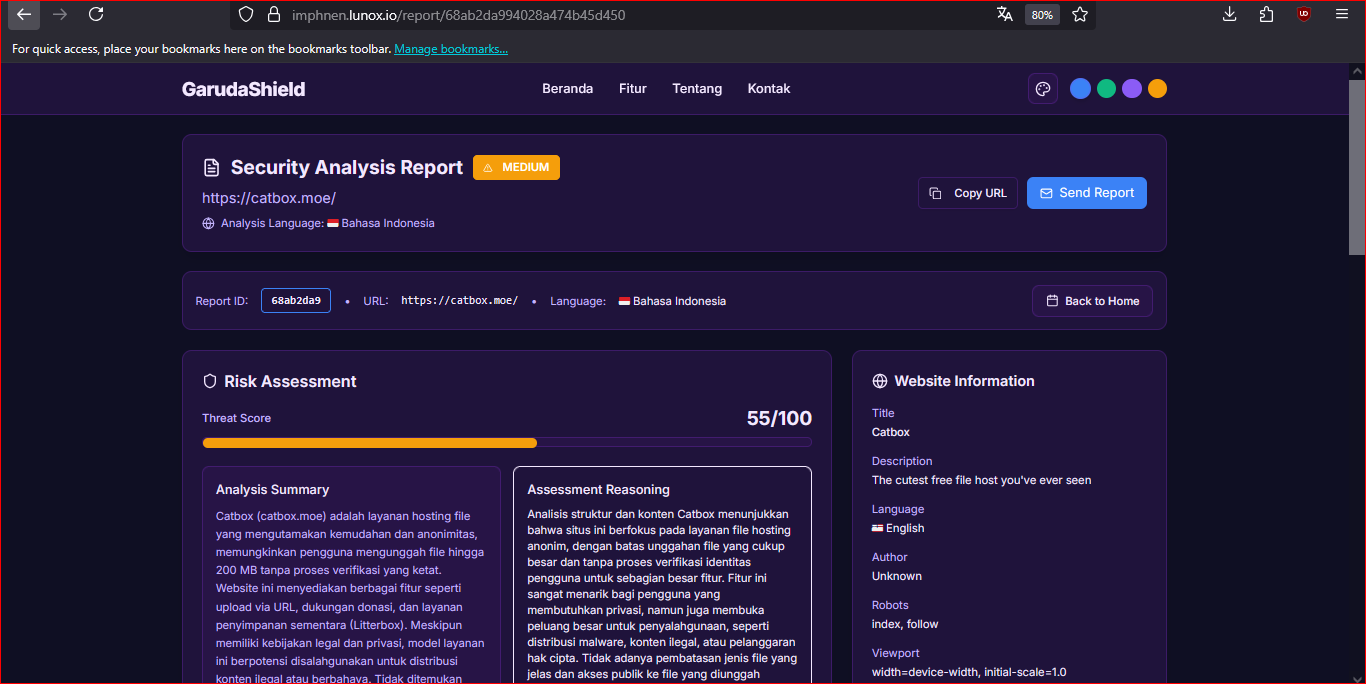The image size is (1366, 684).
Task: Click the Send Report button
Action: coord(1087,193)
